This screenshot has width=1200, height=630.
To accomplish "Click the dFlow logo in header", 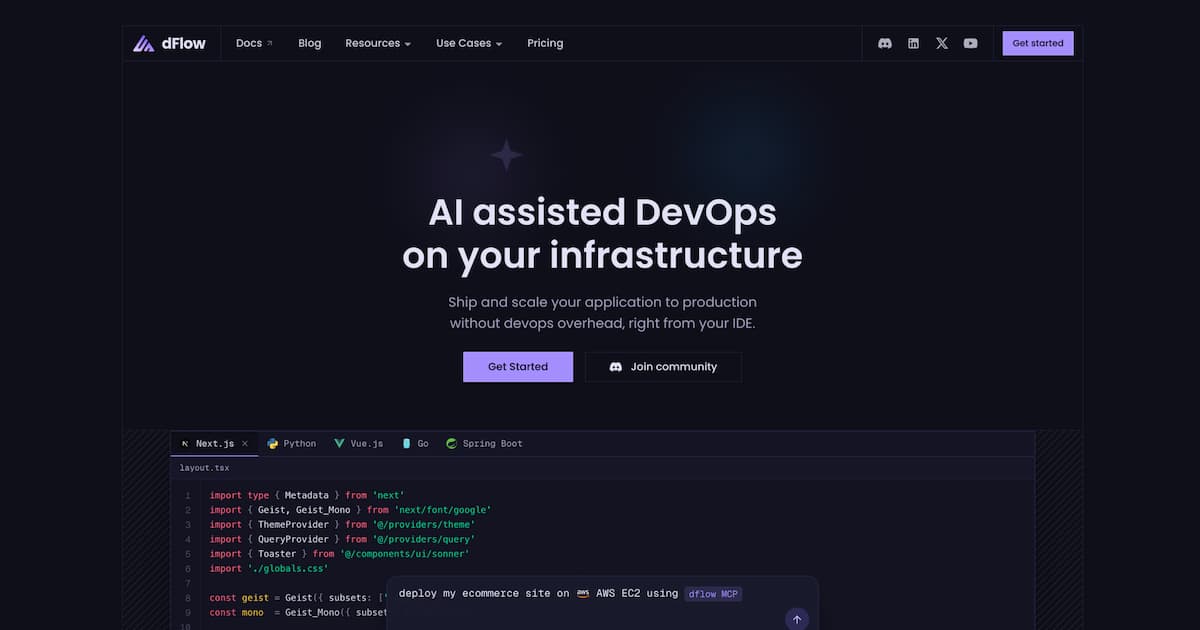I will pyautogui.click(x=170, y=43).
